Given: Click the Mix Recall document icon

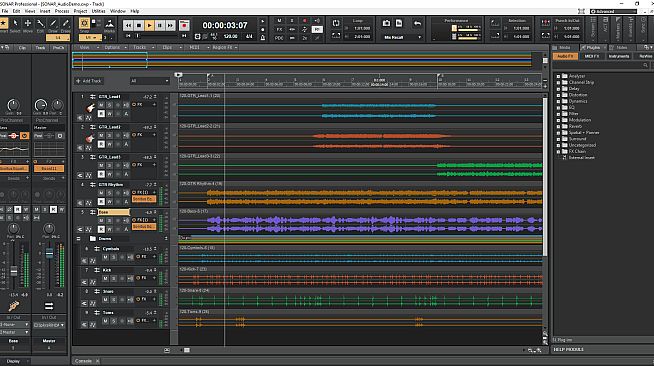Looking at the screenshot, I should [399, 23].
